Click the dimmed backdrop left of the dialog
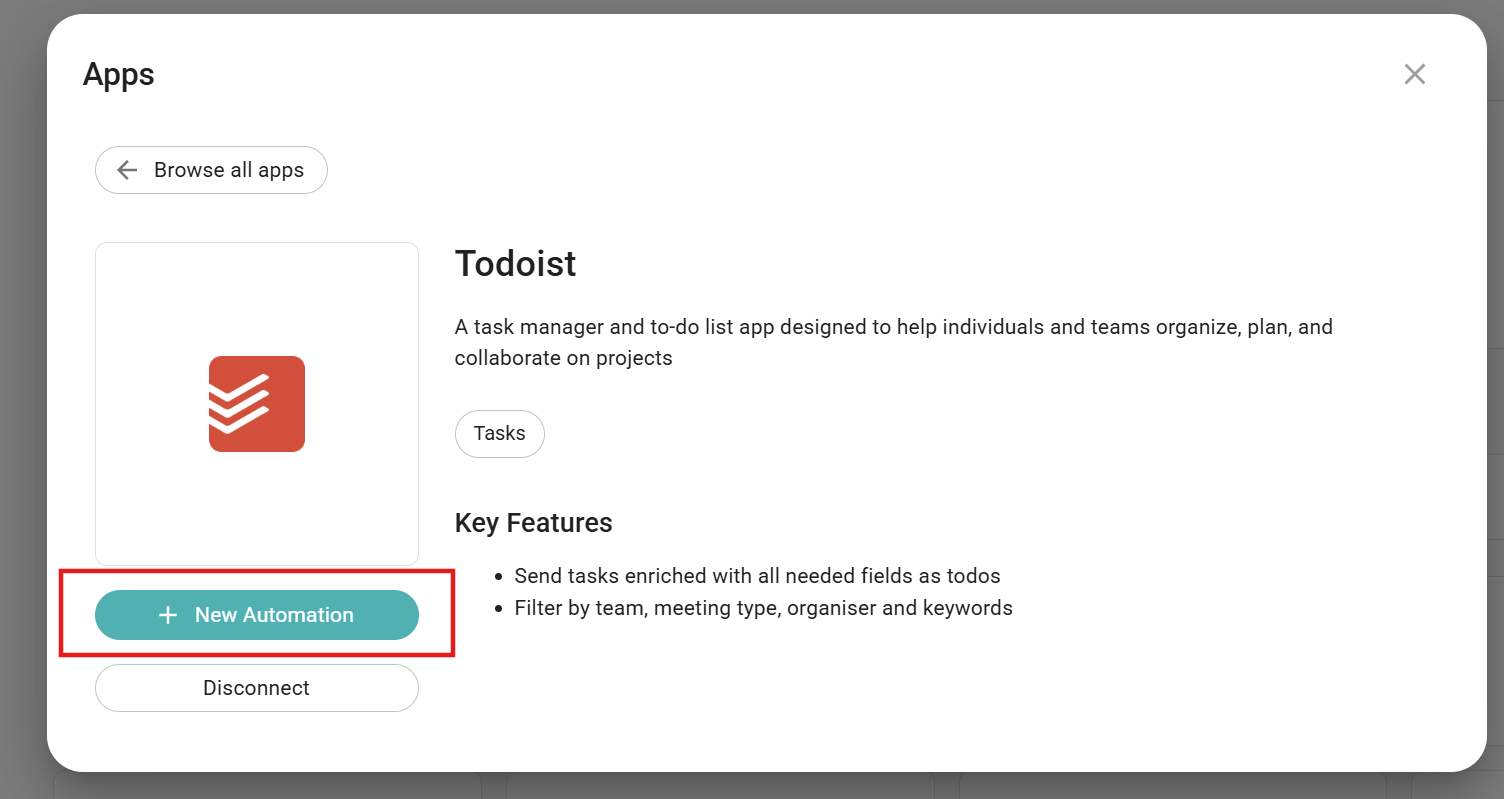The image size is (1504, 799). point(22,400)
